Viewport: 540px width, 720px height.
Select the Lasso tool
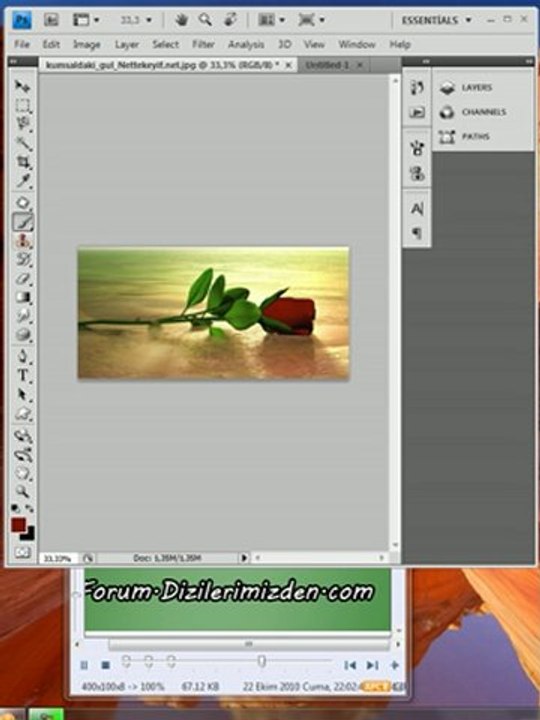pyautogui.click(x=22, y=124)
